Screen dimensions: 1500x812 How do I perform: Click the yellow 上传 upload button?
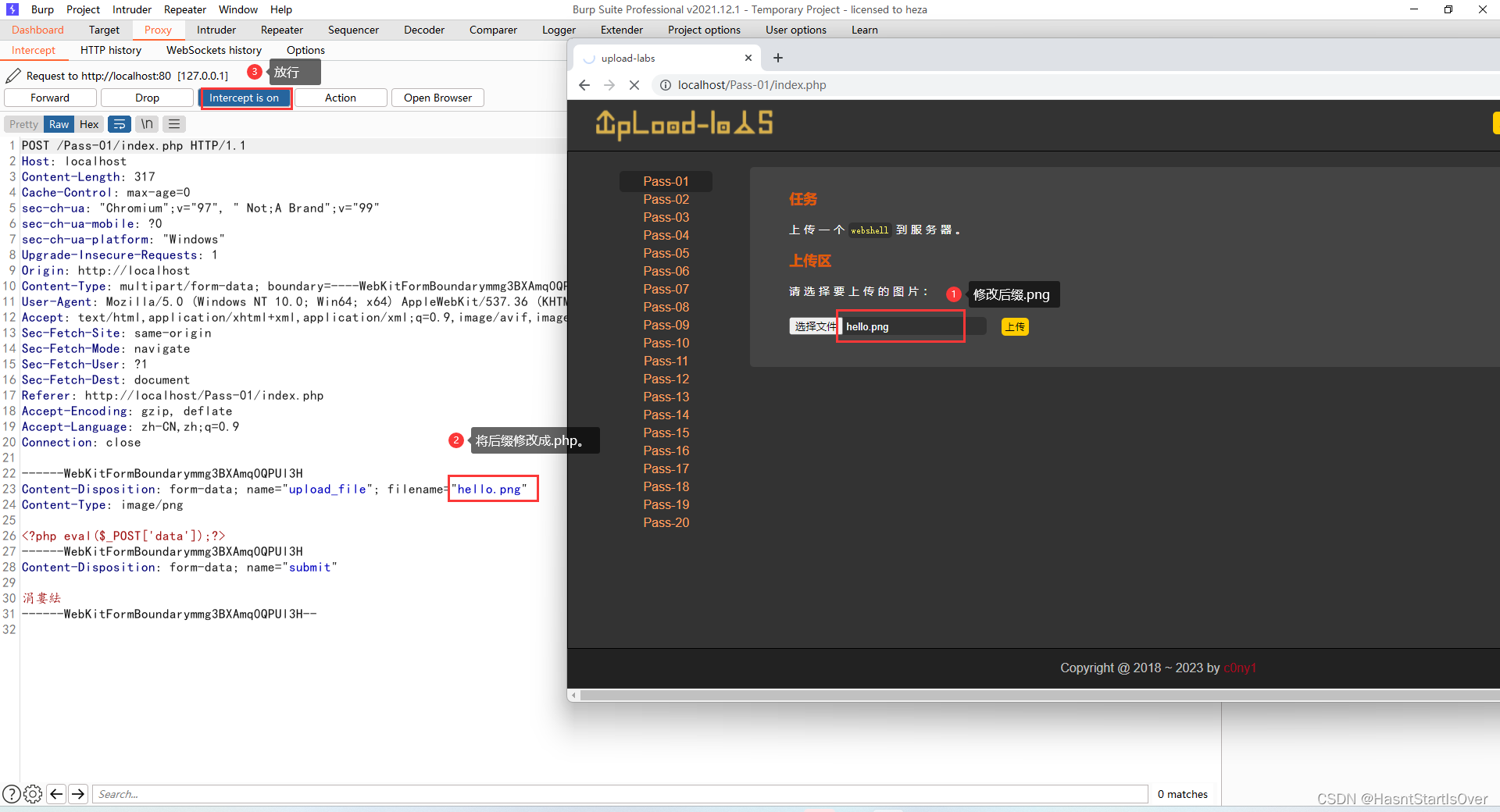1015,326
